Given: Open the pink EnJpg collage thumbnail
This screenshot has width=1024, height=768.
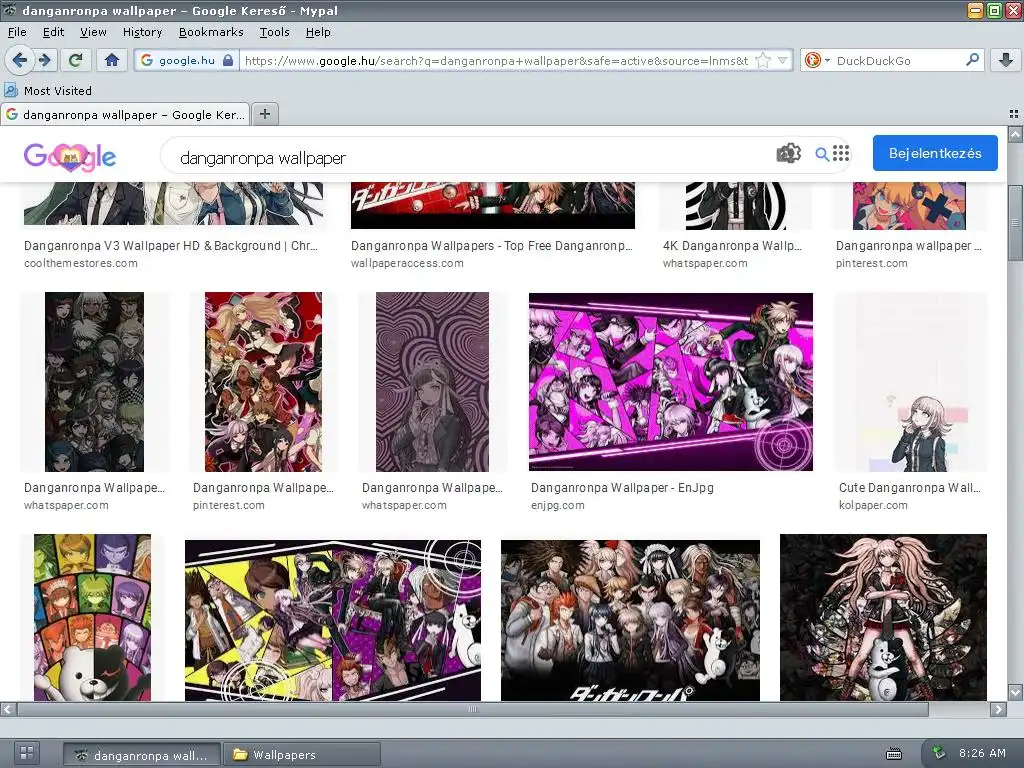Looking at the screenshot, I should pyautogui.click(x=671, y=382).
